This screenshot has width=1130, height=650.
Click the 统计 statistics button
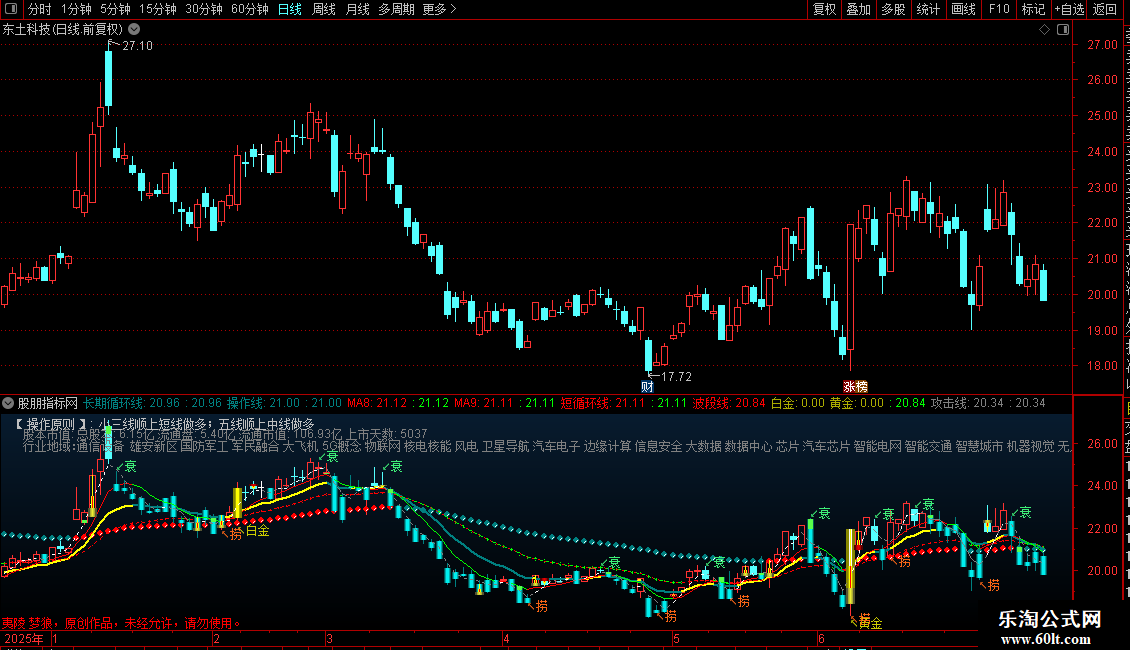pos(927,9)
